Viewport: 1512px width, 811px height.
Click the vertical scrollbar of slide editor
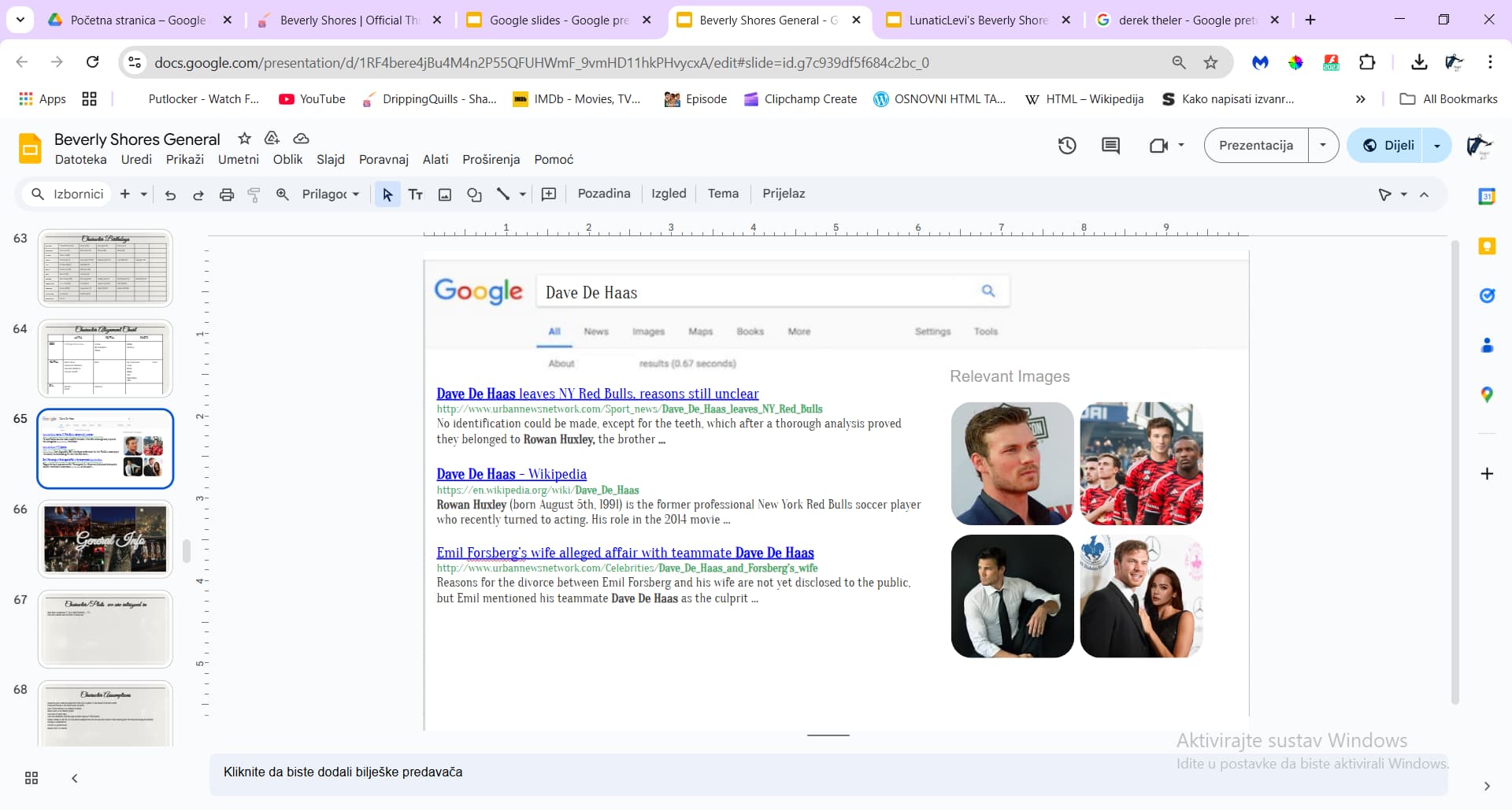pyautogui.click(x=1455, y=472)
